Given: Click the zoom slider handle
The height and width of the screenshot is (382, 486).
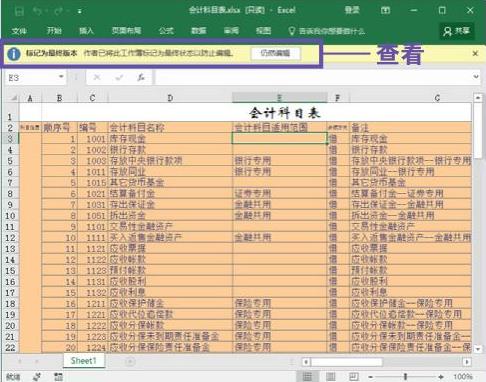Looking at the screenshot, I should 405,377.
